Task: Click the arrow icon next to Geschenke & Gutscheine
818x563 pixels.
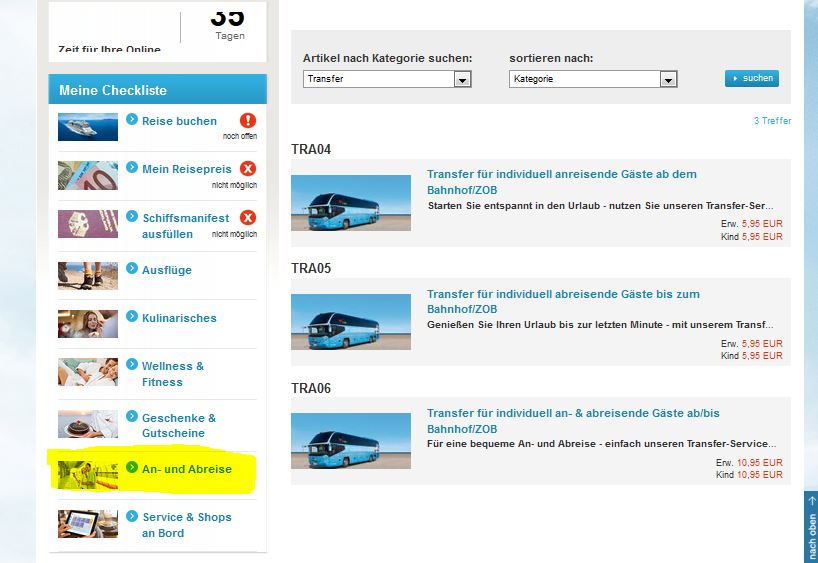Action: (133, 417)
